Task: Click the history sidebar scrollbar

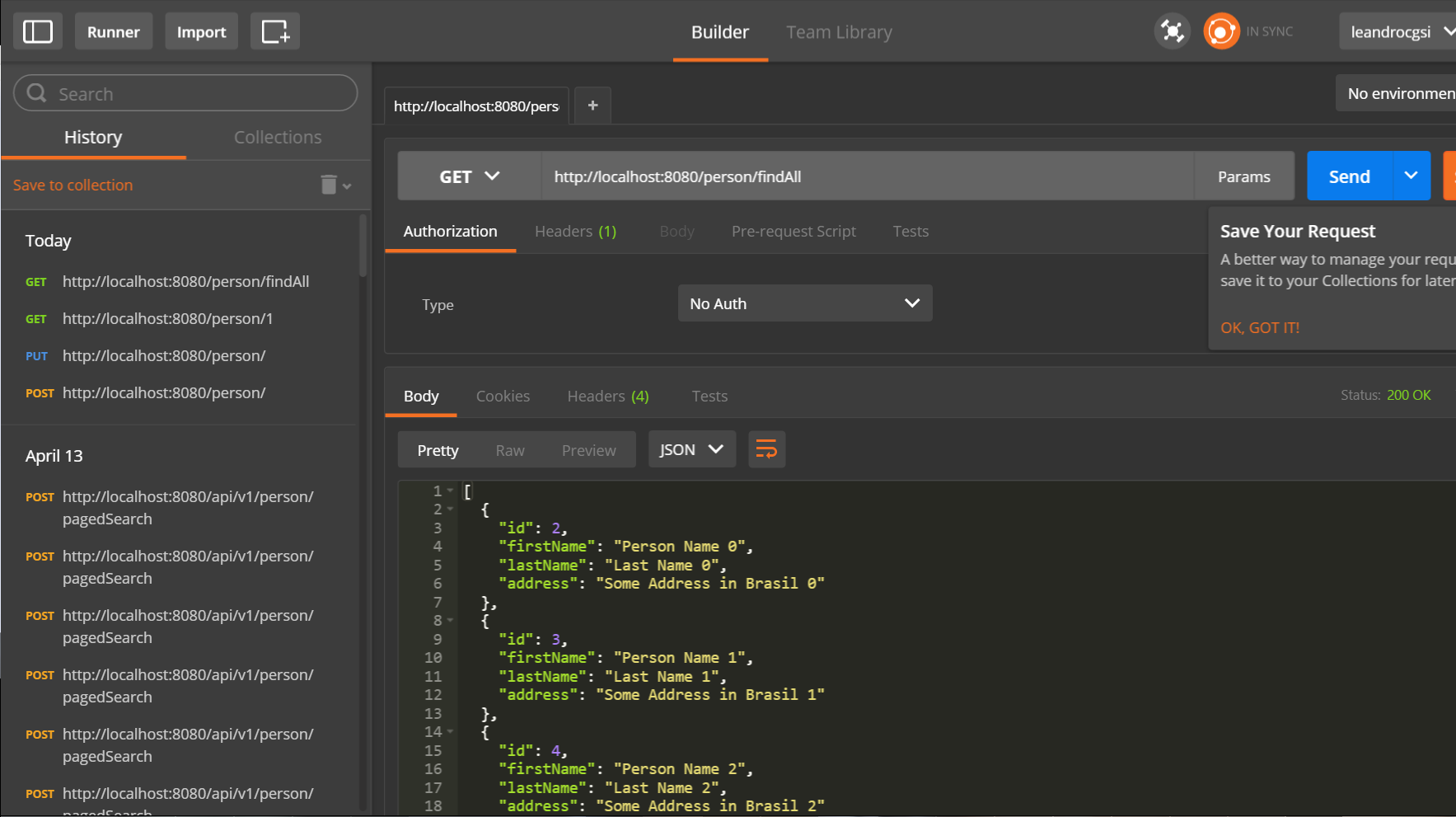Action: [363, 247]
